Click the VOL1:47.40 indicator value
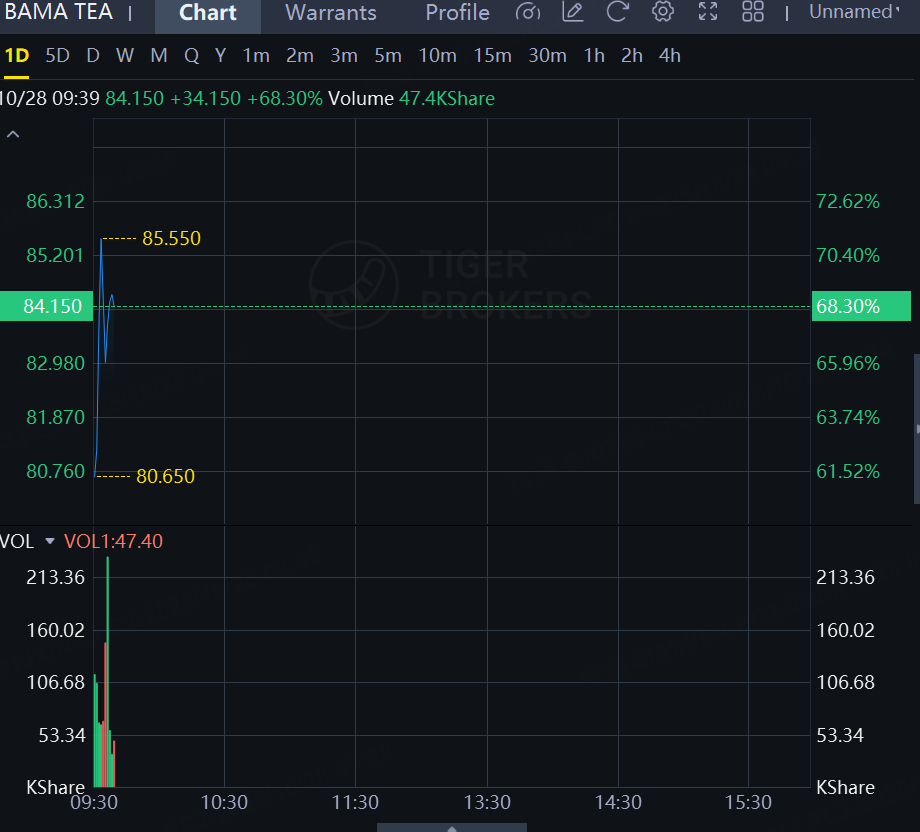 [x=113, y=541]
